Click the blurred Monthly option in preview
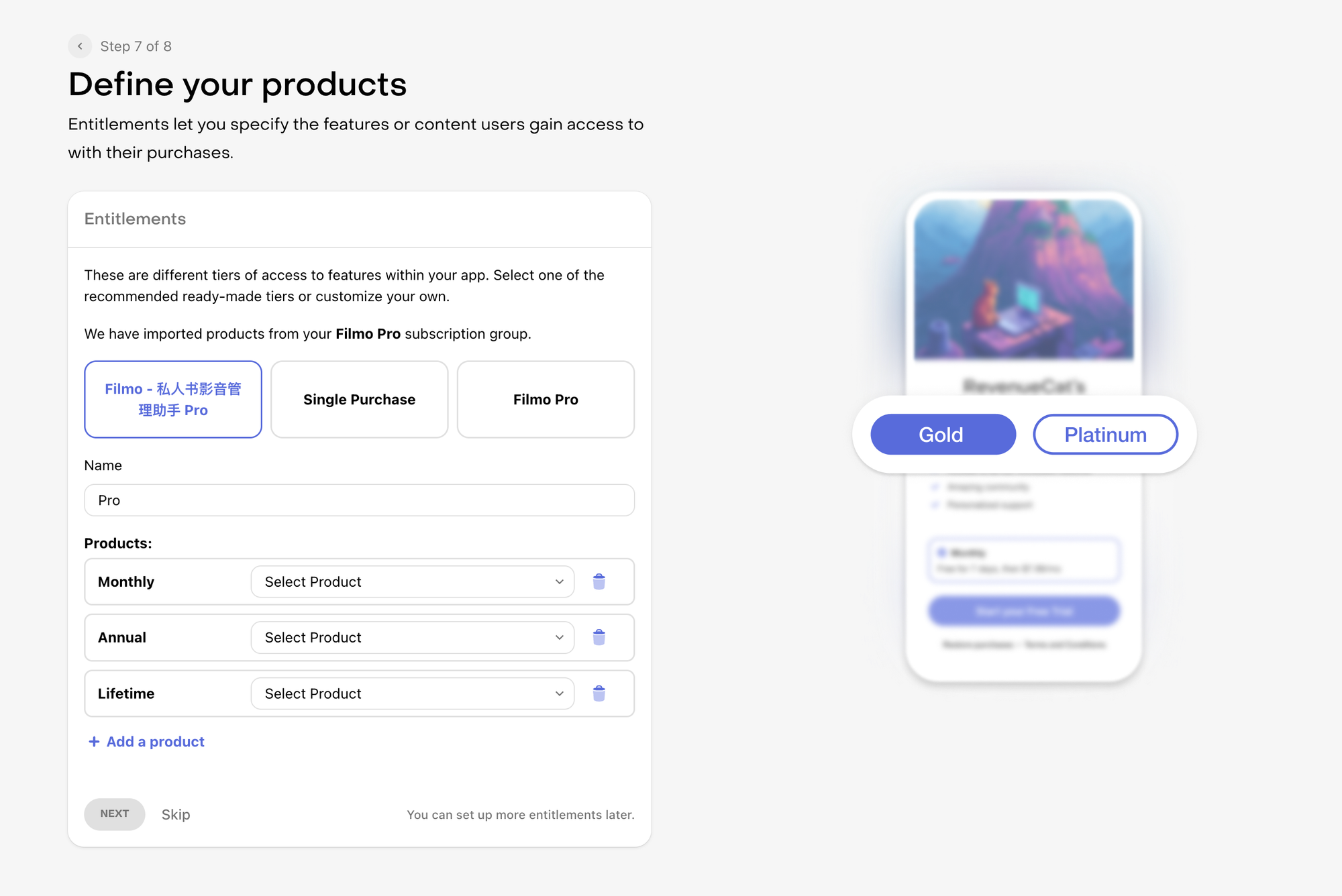The width and height of the screenshot is (1342, 896). pos(1023,560)
